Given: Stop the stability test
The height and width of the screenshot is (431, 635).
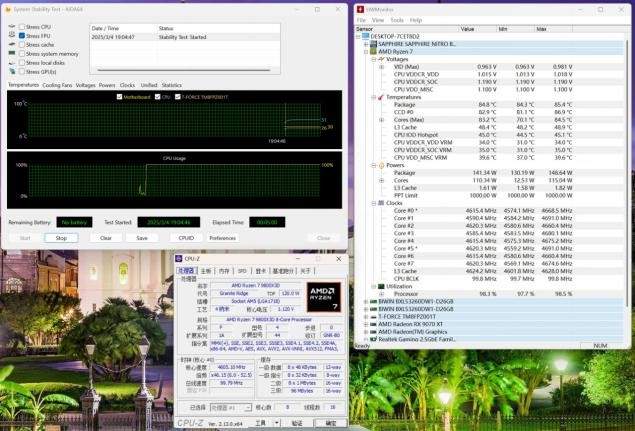Looking at the screenshot, I should (x=61, y=238).
